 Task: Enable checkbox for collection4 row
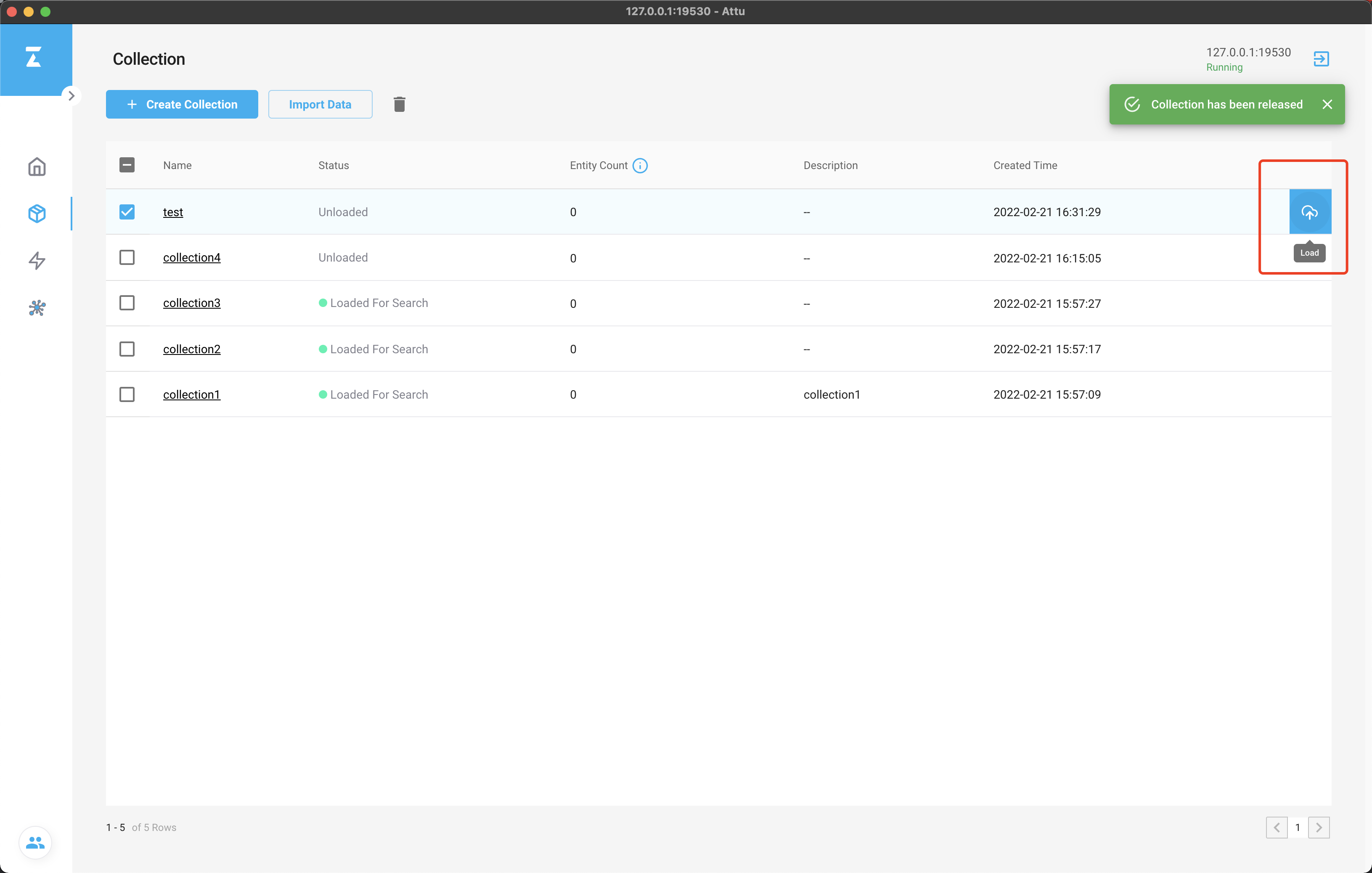127,257
